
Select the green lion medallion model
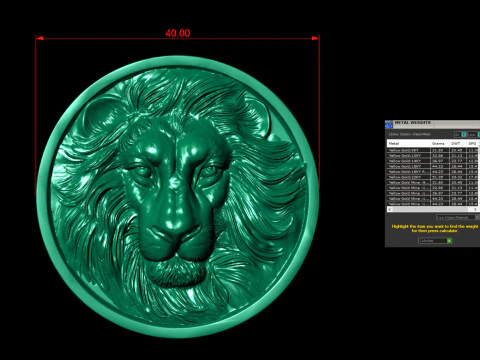click(x=178, y=197)
